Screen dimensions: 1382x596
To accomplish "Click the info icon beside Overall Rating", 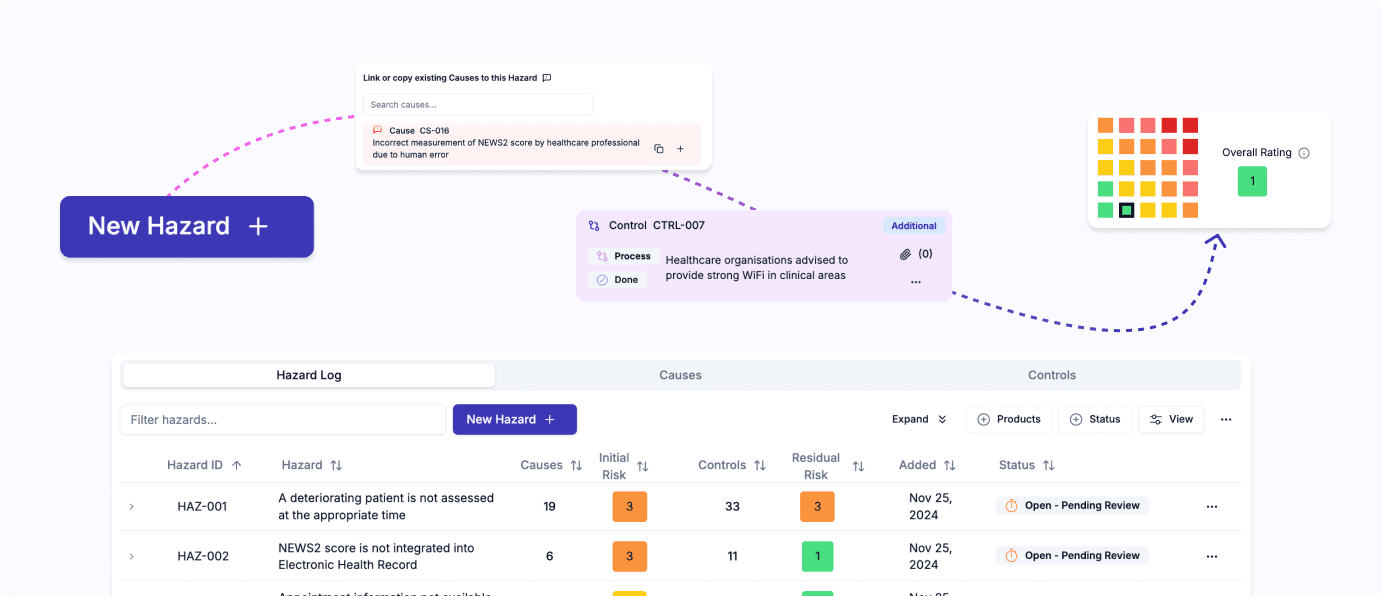I will pos(1303,153).
